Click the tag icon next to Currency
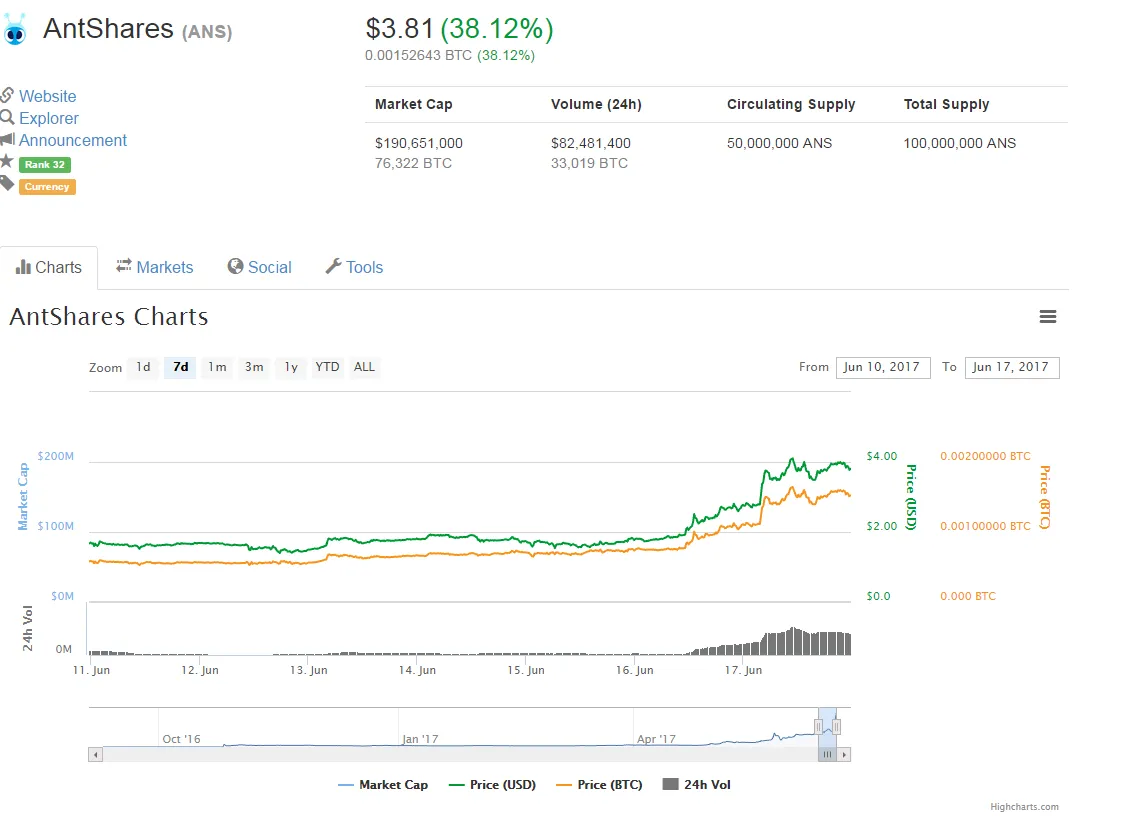This screenshot has width=1139, height=819. [7, 184]
